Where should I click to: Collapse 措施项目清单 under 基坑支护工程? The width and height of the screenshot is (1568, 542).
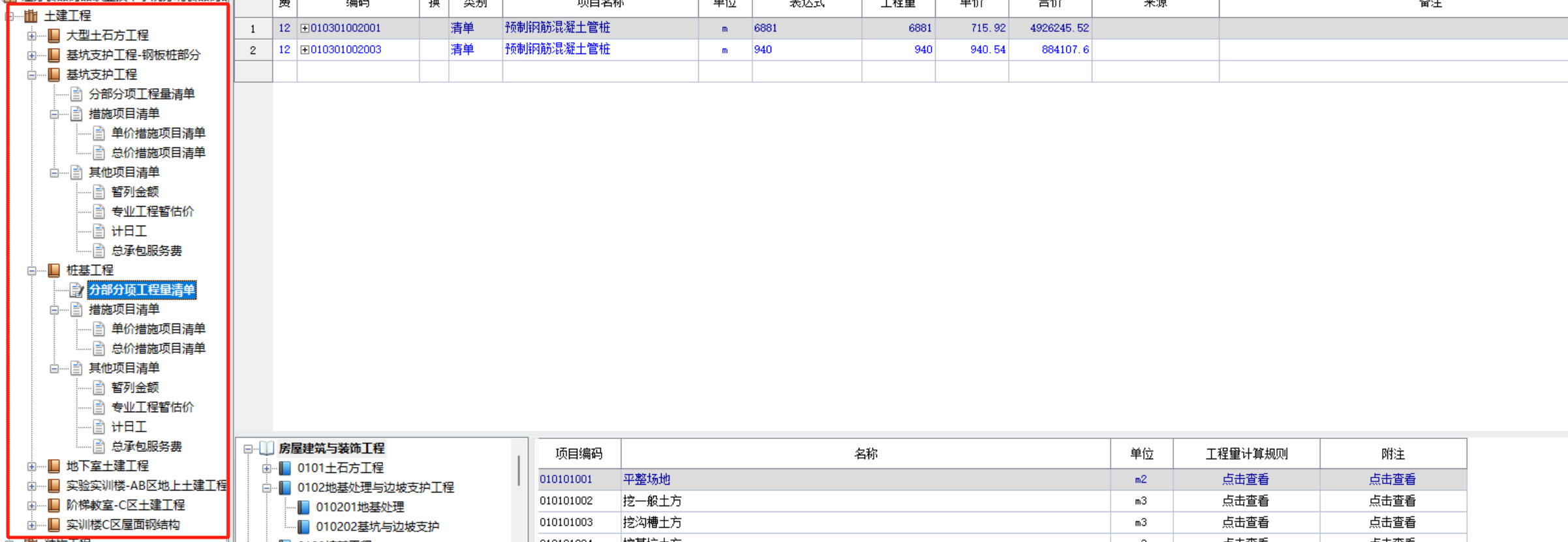click(x=54, y=113)
